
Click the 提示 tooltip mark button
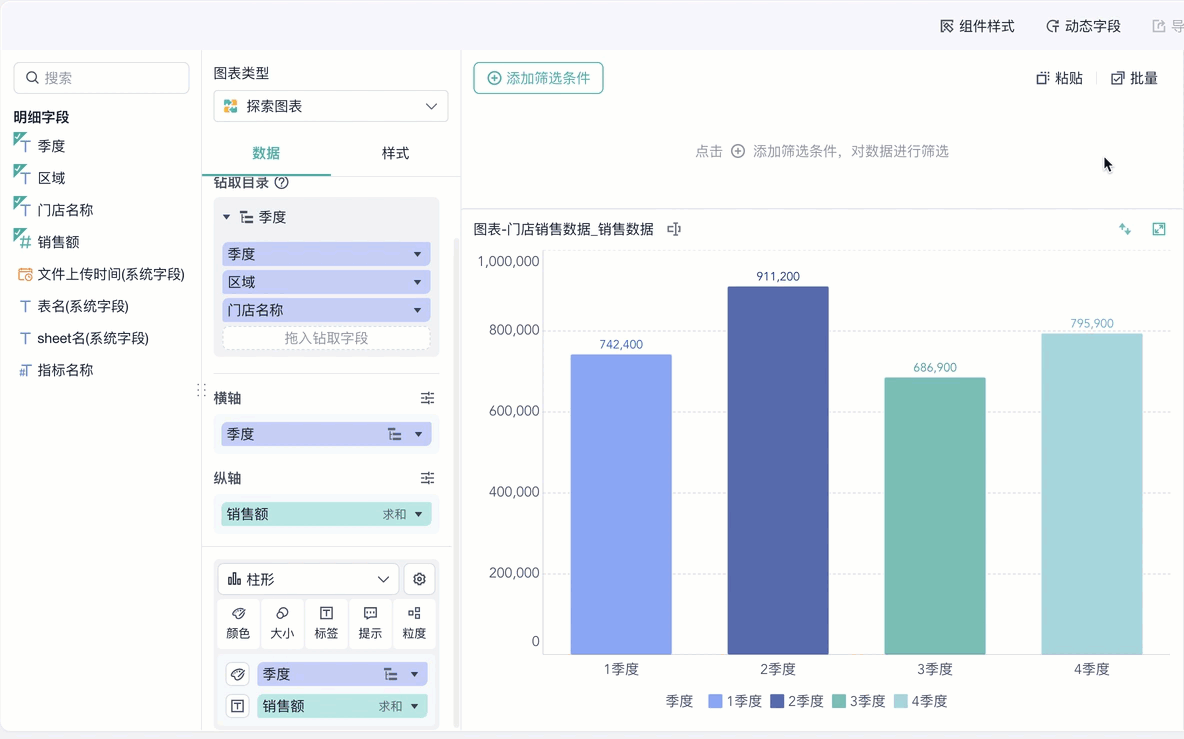click(370, 624)
